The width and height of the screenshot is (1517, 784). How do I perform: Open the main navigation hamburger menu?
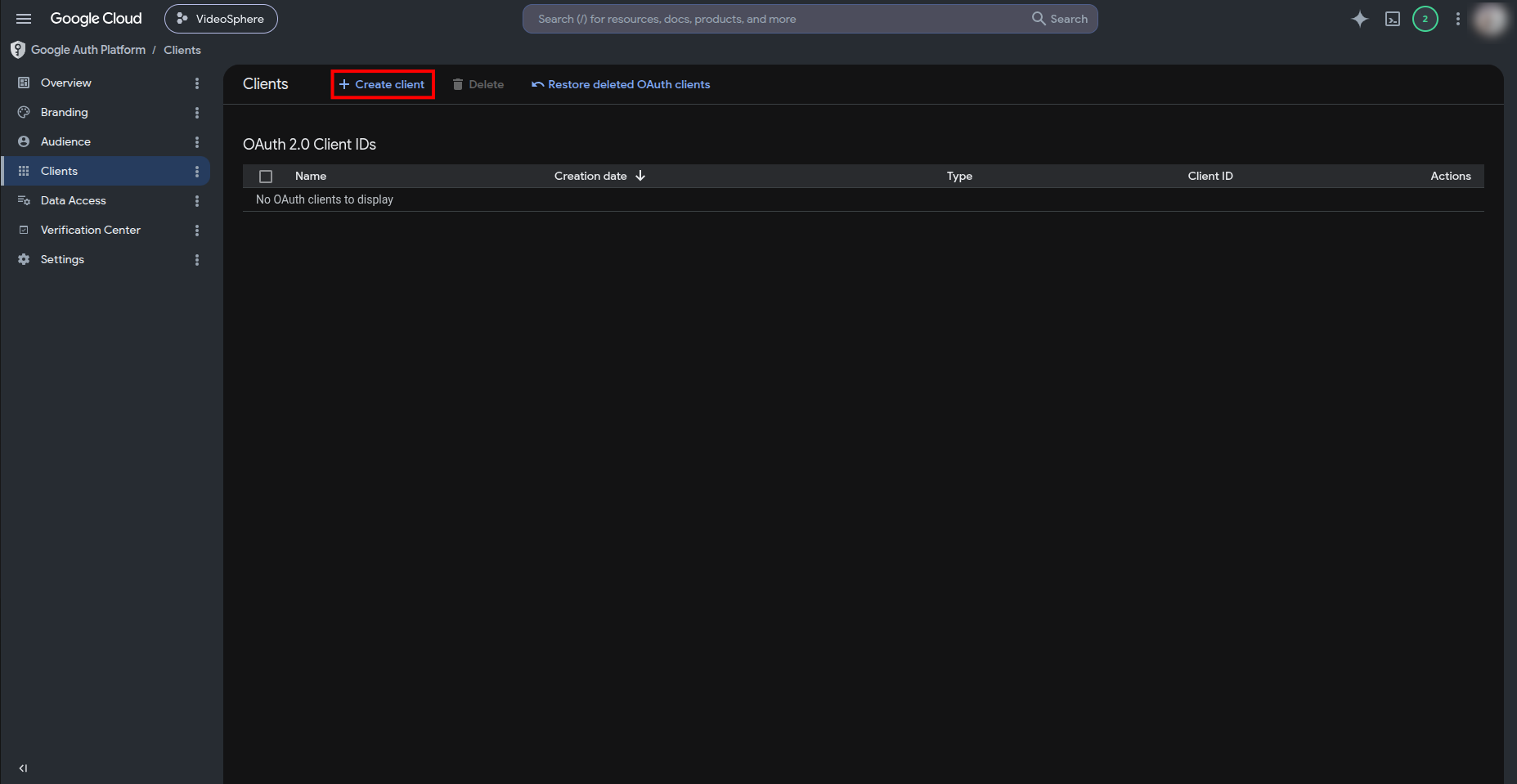pos(24,19)
